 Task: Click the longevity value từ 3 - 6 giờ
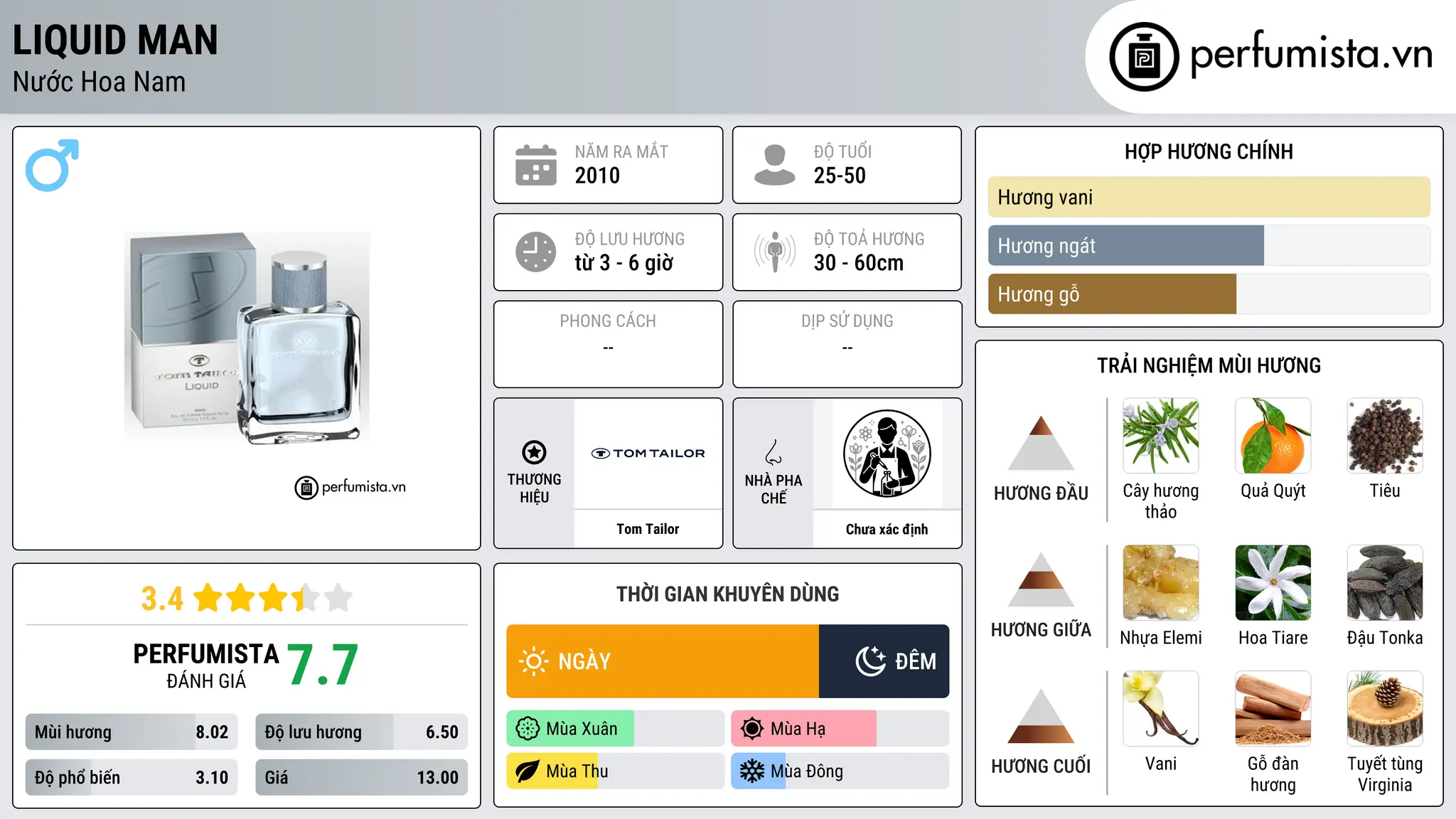[623, 263]
